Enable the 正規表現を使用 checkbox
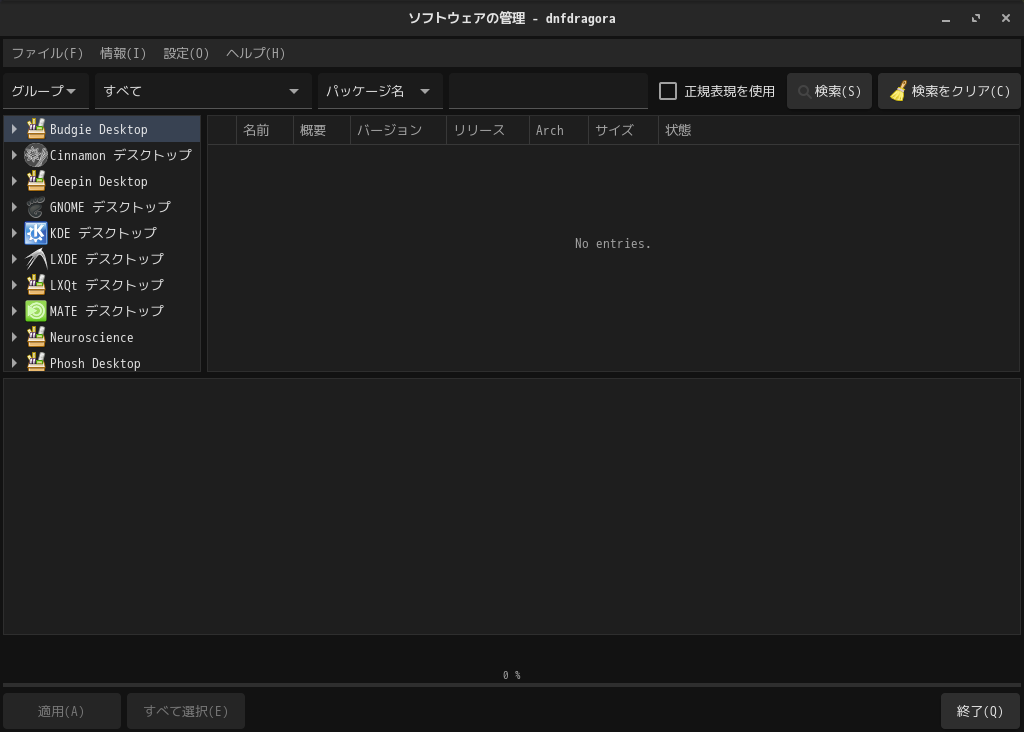This screenshot has width=1024, height=732. coord(667,91)
